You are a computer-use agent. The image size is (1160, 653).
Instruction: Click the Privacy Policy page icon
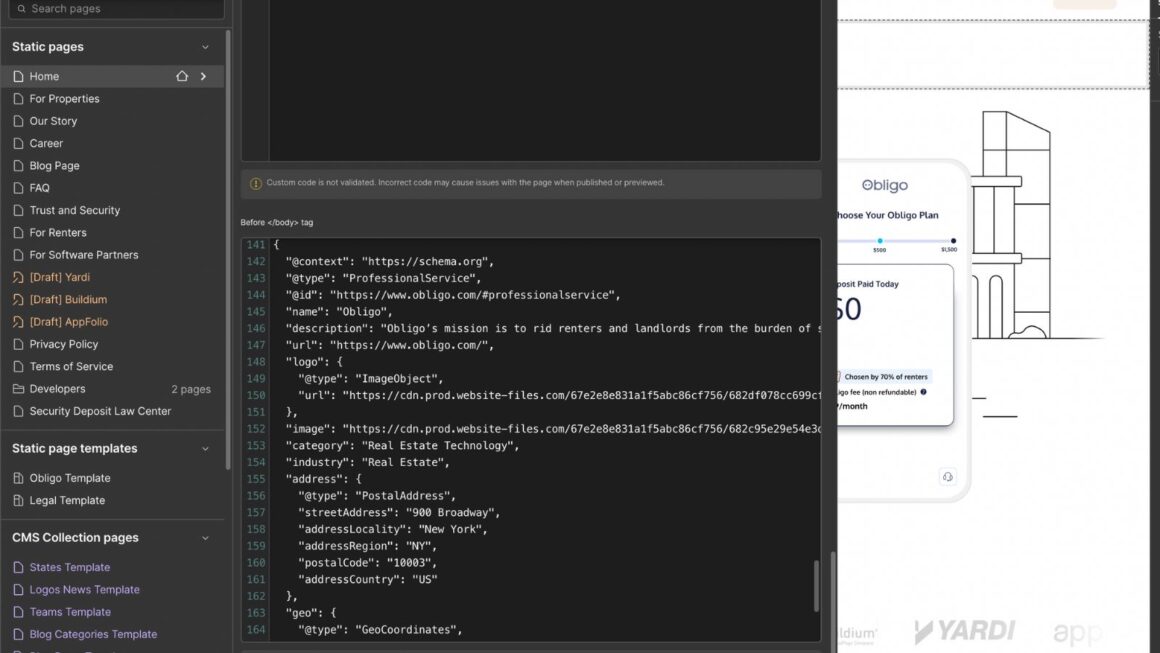[x=18, y=344]
